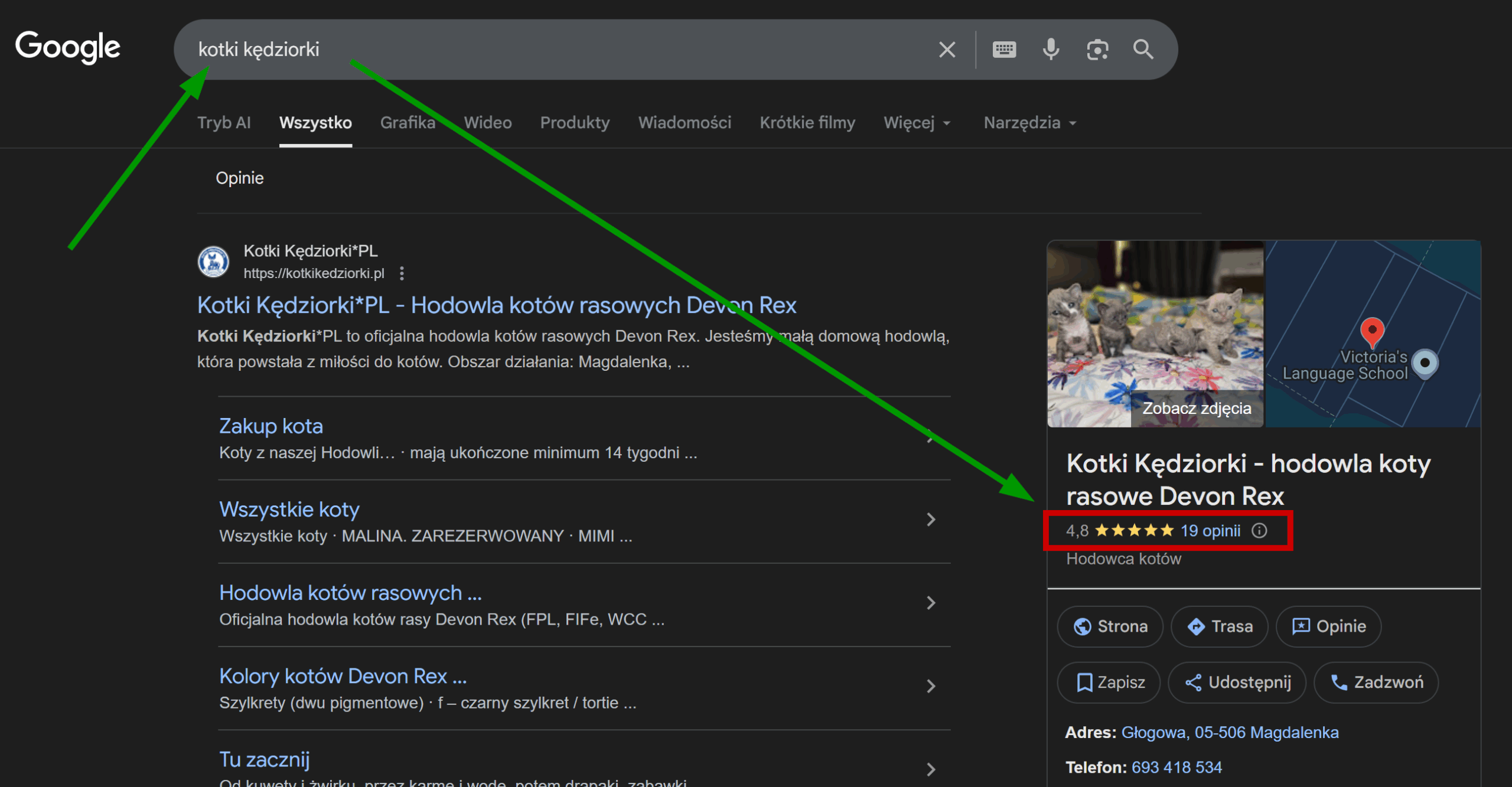Viewport: 1512px width, 787px height.
Task: Open Google Lens image search icon
Action: pyautogui.click(x=1097, y=50)
